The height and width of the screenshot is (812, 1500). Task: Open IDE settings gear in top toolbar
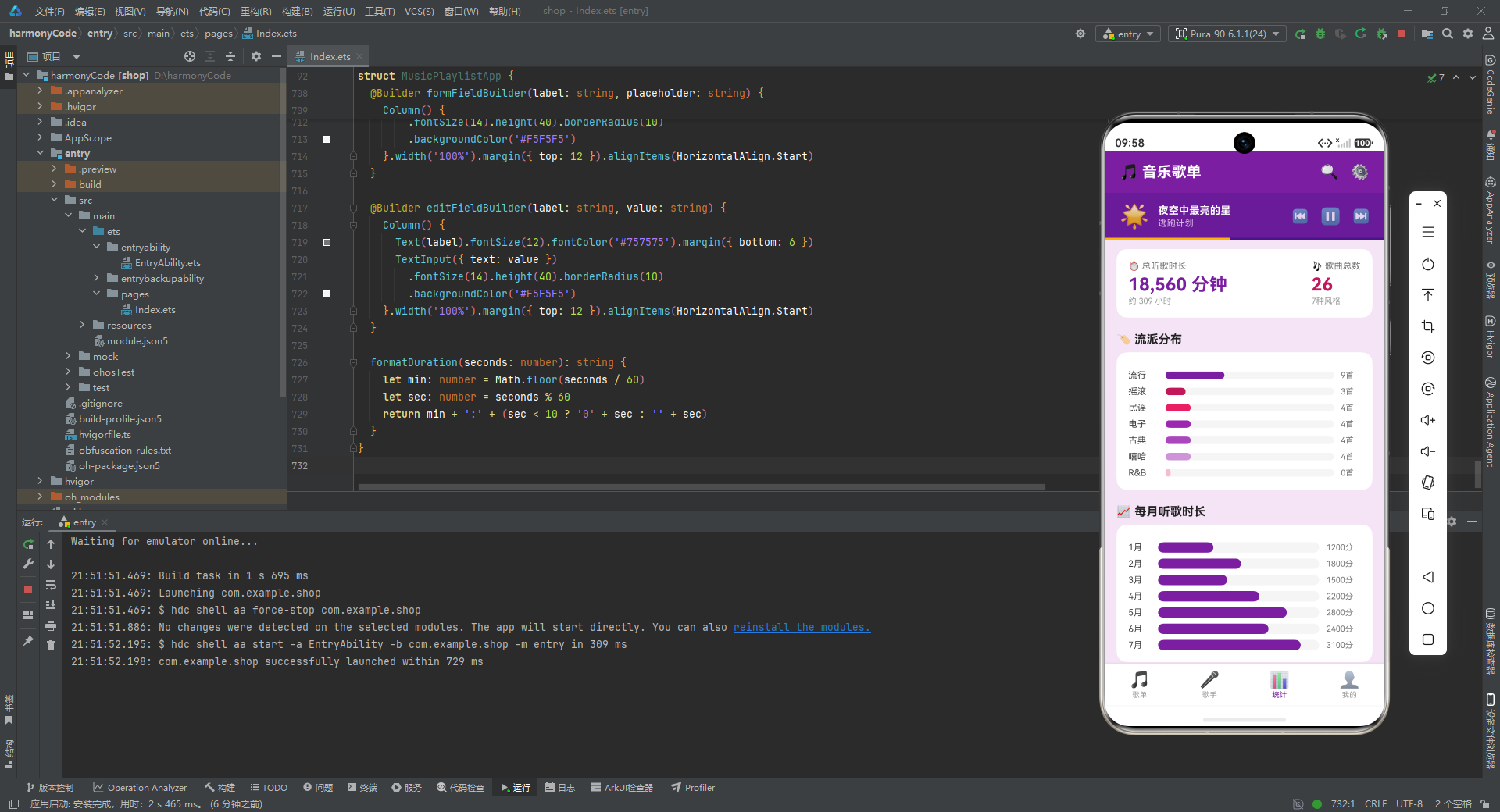click(x=1468, y=34)
